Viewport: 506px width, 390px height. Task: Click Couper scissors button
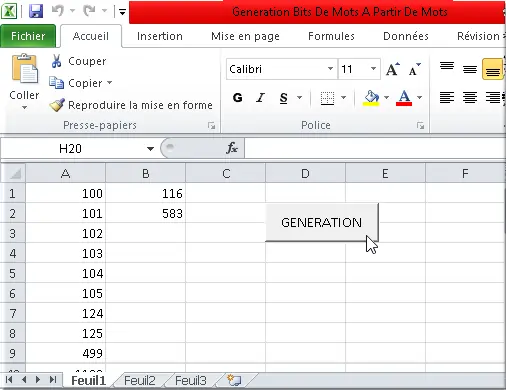point(79,61)
